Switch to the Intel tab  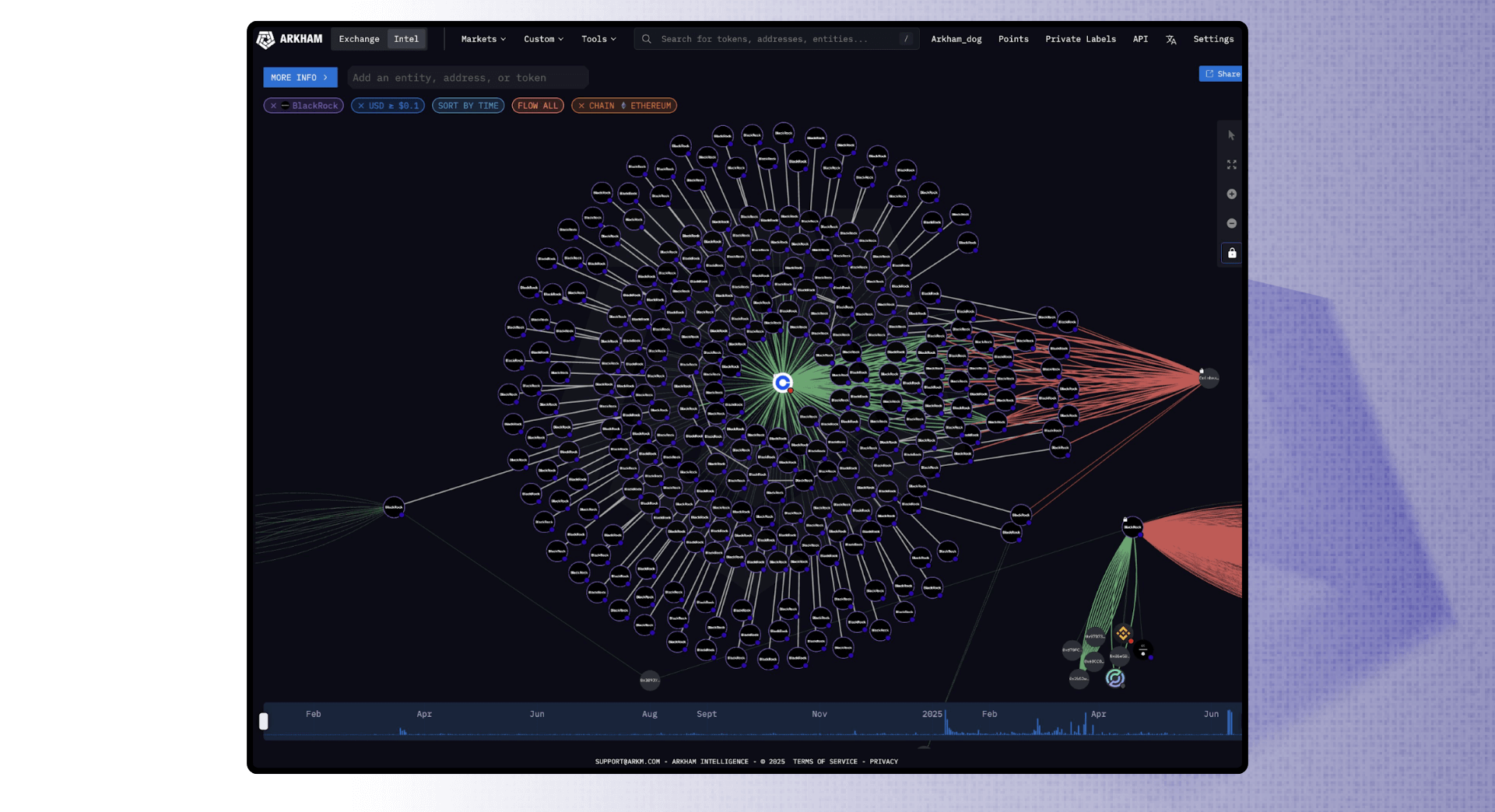(406, 39)
